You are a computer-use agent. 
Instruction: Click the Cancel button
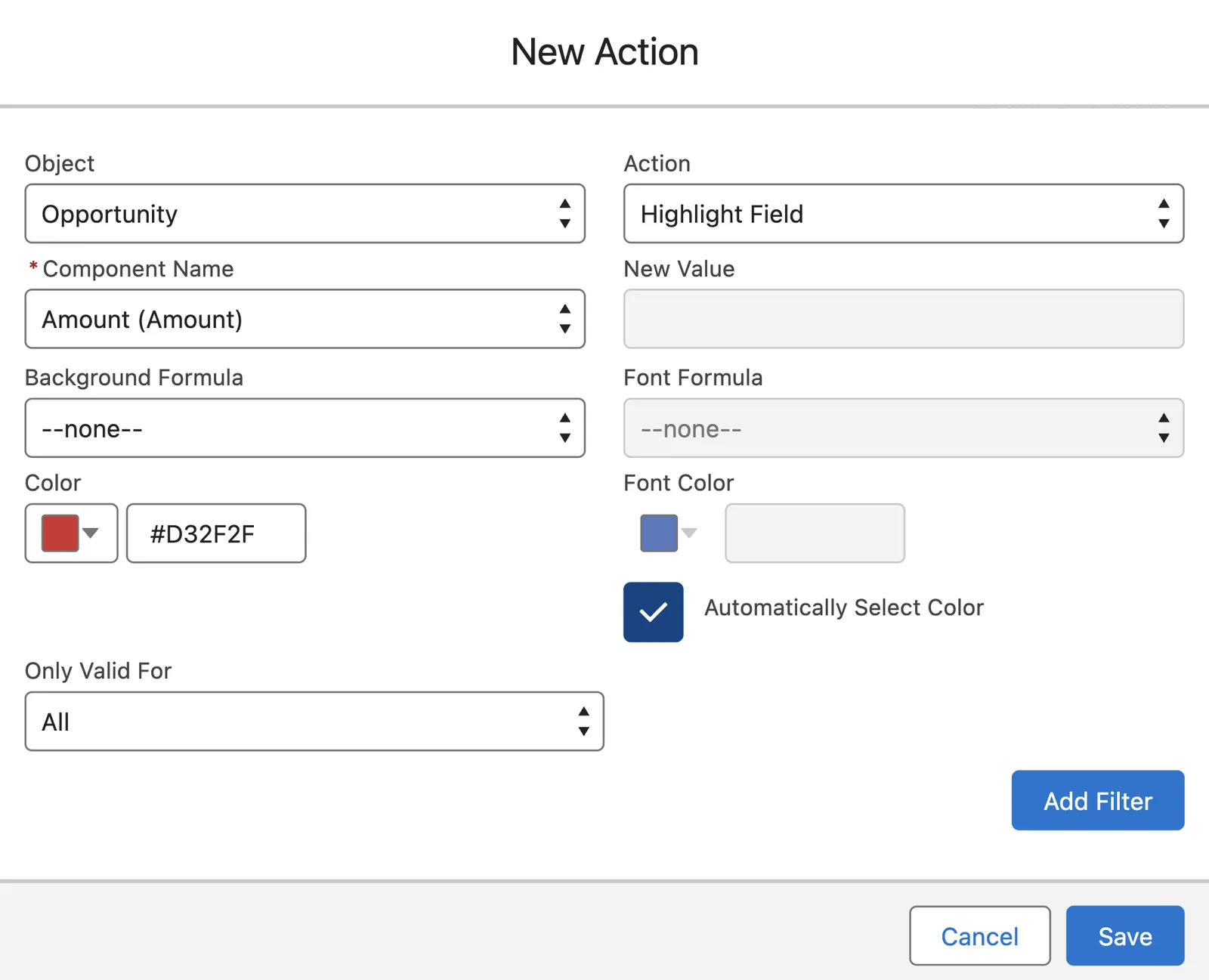click(x=980, y=935)
